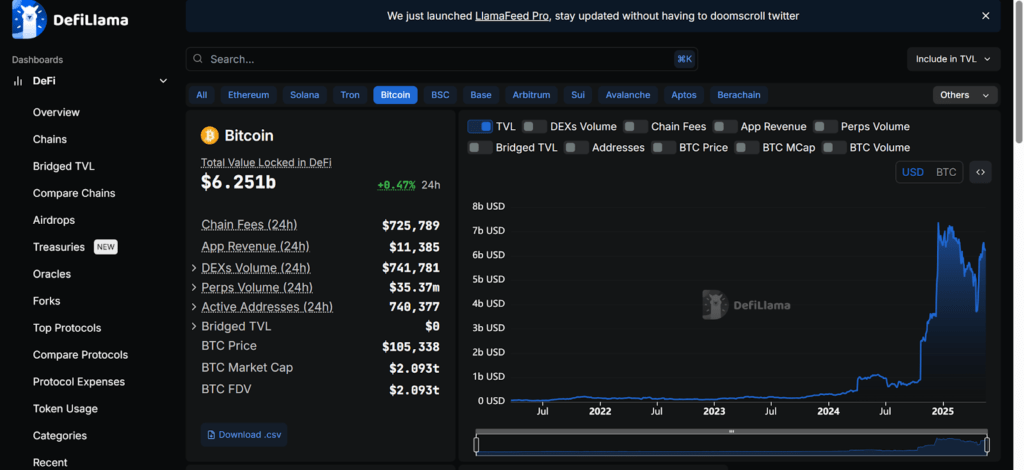
Task: Click the orange Bitcoin coin icon
Action: tap(210, 136)
